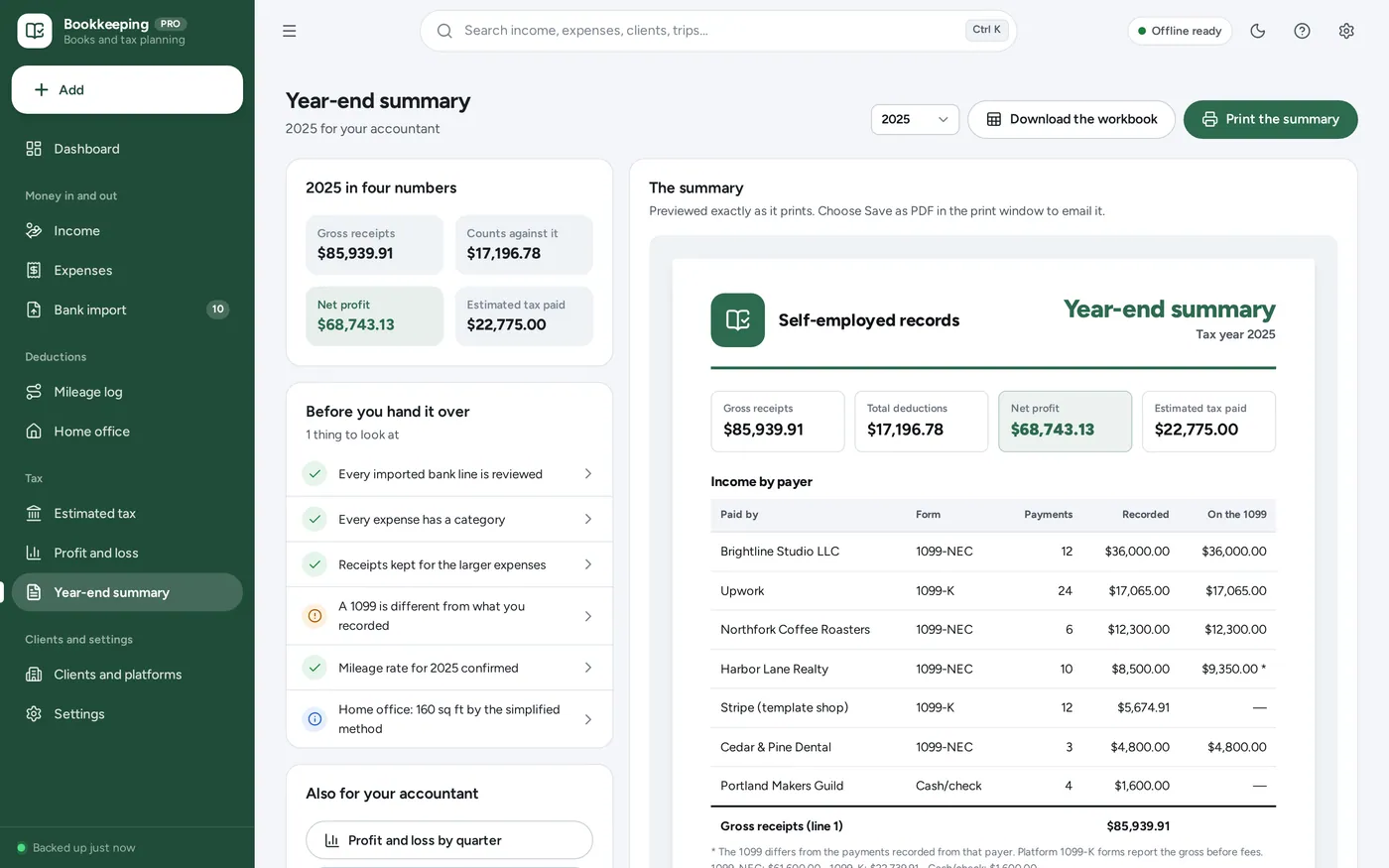Collapse sidebar using the hamburger menu icon

(x=290, y=31)
